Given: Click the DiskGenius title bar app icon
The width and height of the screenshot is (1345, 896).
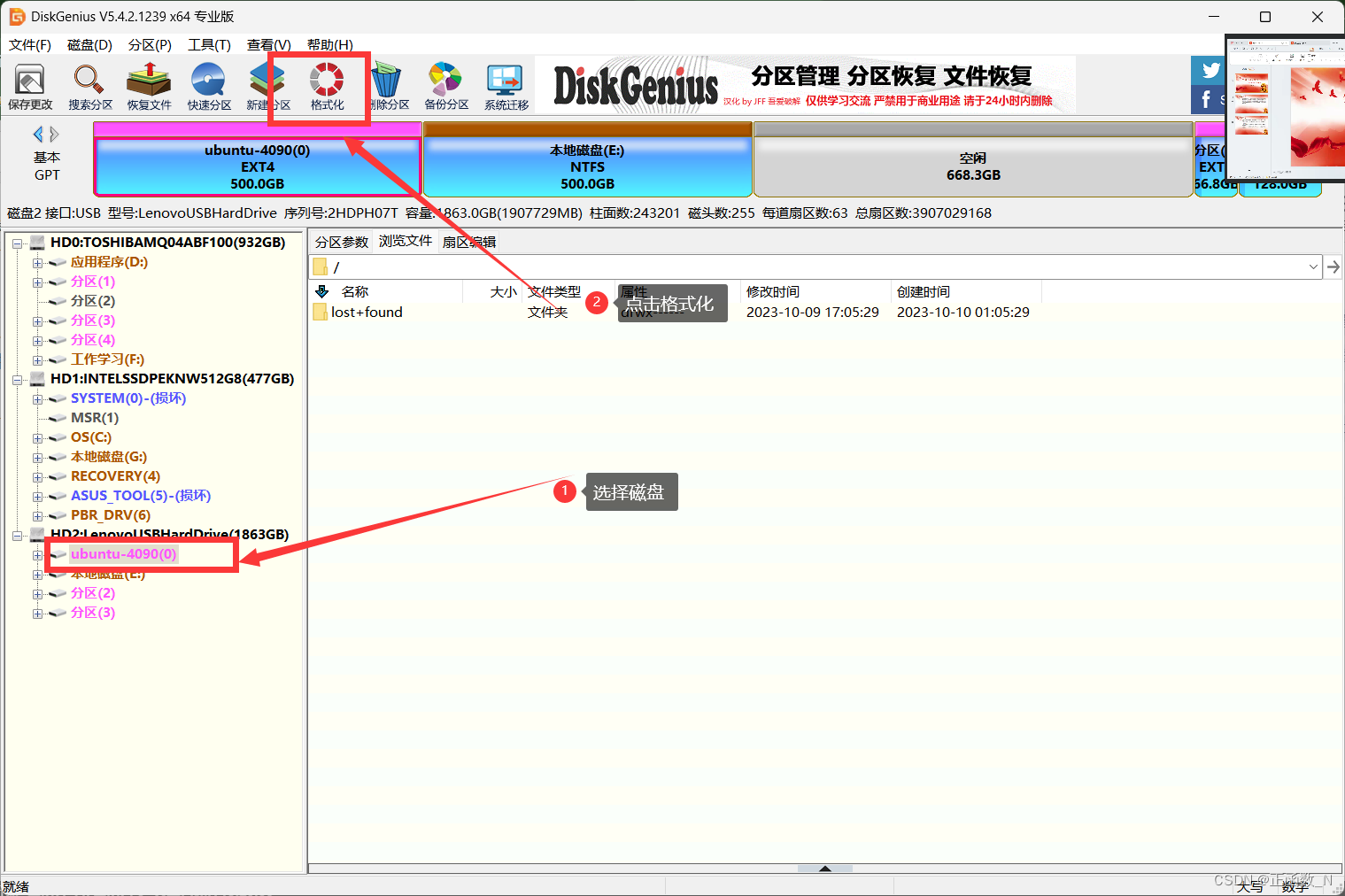Looking at the screenshot, I should pos(17,16).
